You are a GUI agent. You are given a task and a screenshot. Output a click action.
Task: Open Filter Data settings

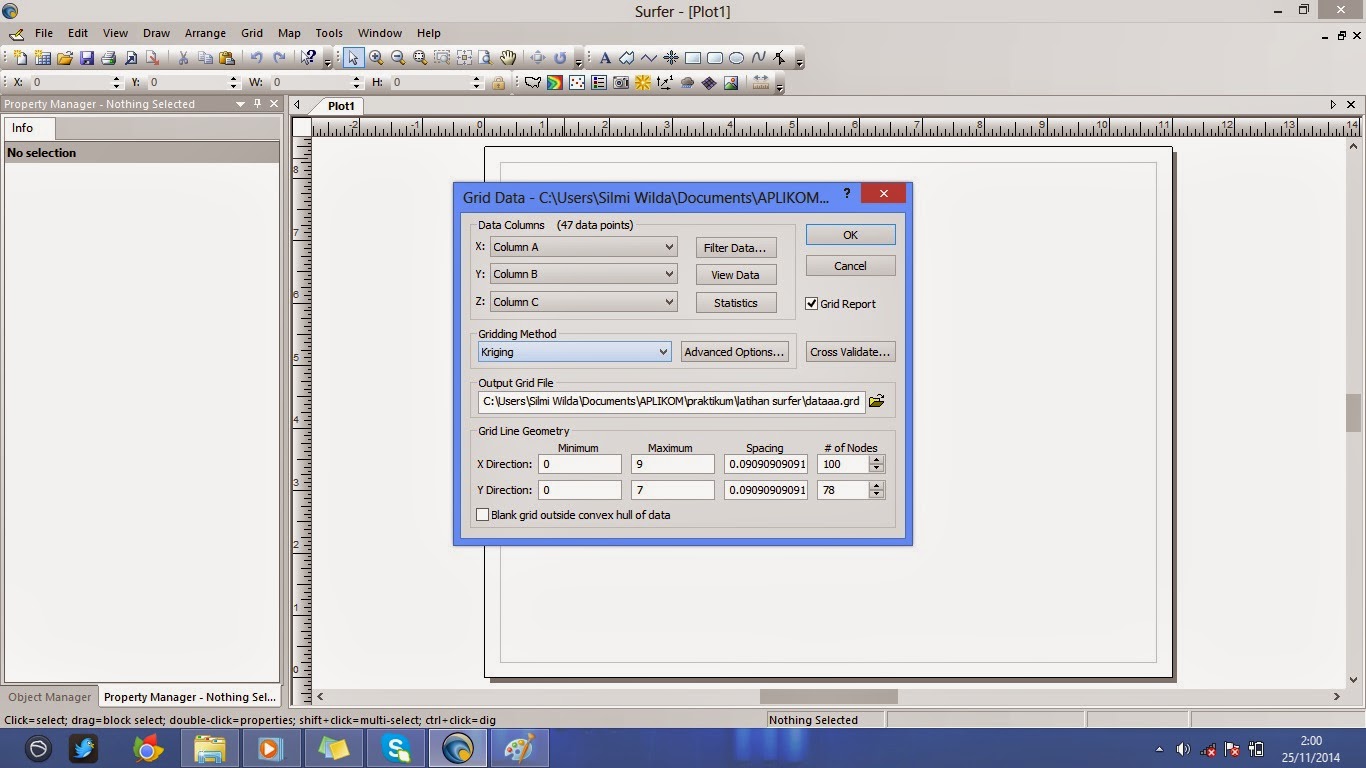(x=736, y=248)
